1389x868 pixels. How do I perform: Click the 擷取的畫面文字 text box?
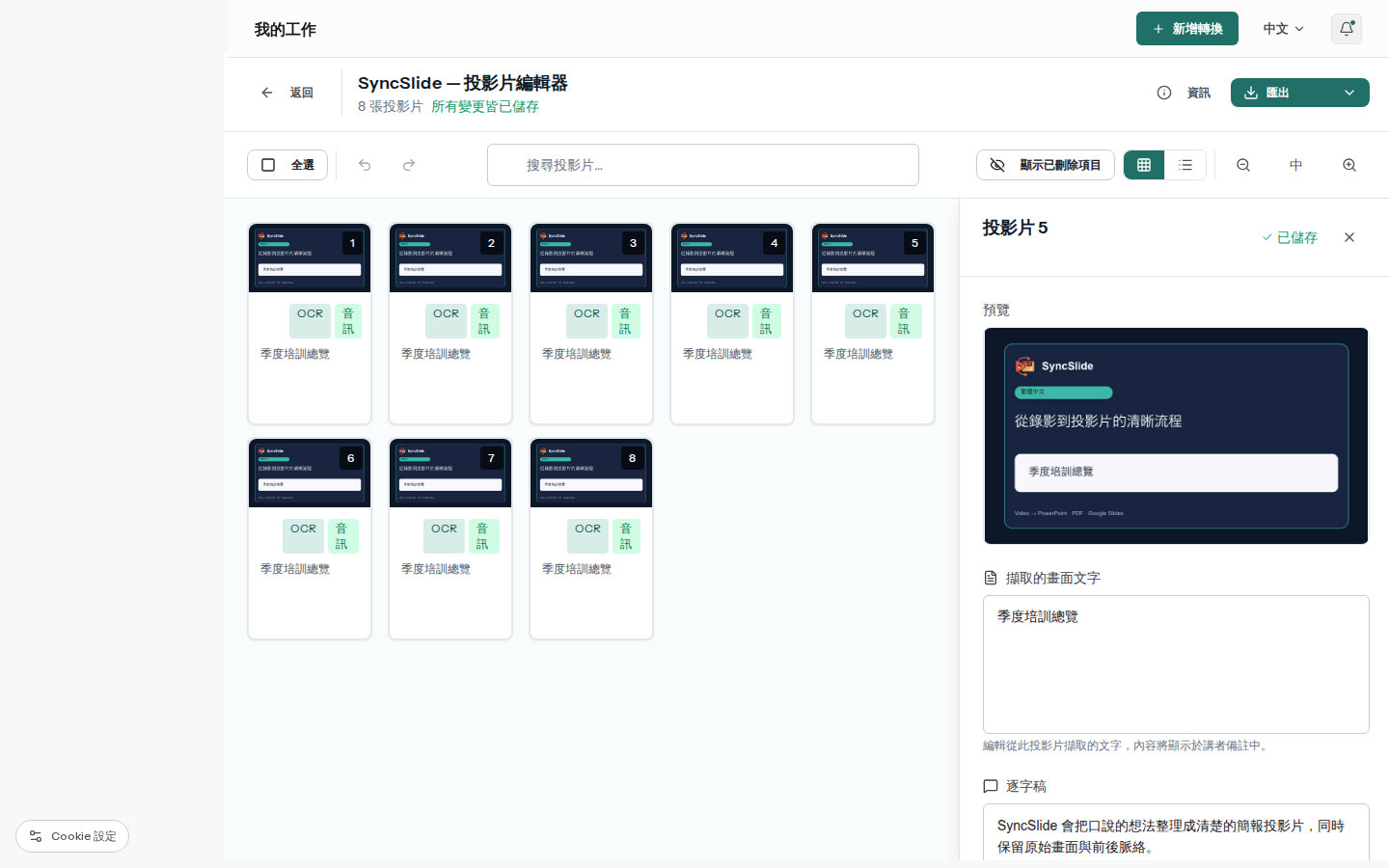[1176, 665]
